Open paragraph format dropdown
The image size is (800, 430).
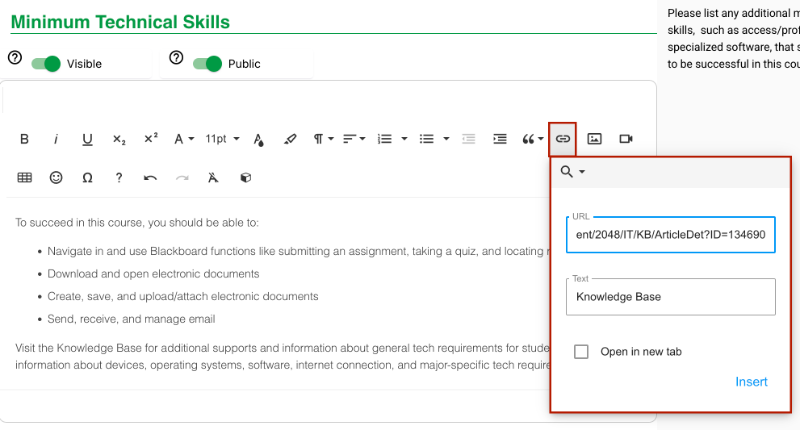(323, 139)
